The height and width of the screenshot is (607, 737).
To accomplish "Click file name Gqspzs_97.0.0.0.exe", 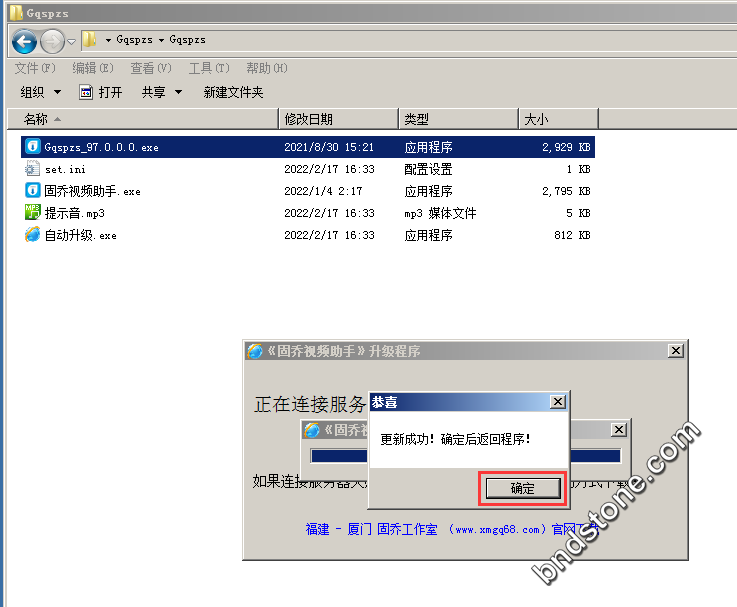I will pos(102,147).
